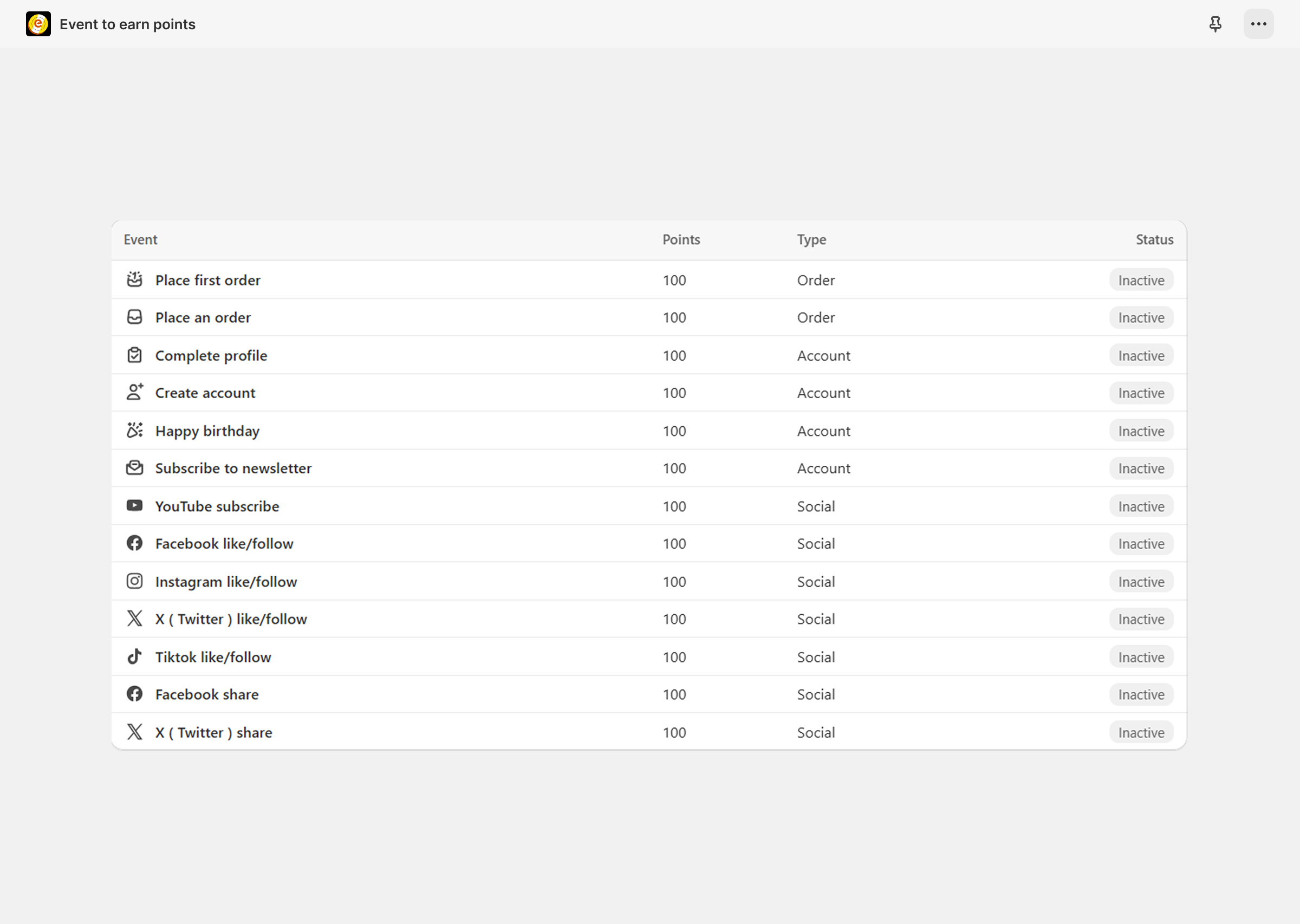Screen dimensions: 1300x924
Task: Click Inactive badge for Place an order
Action: [x=1141, y=317]
